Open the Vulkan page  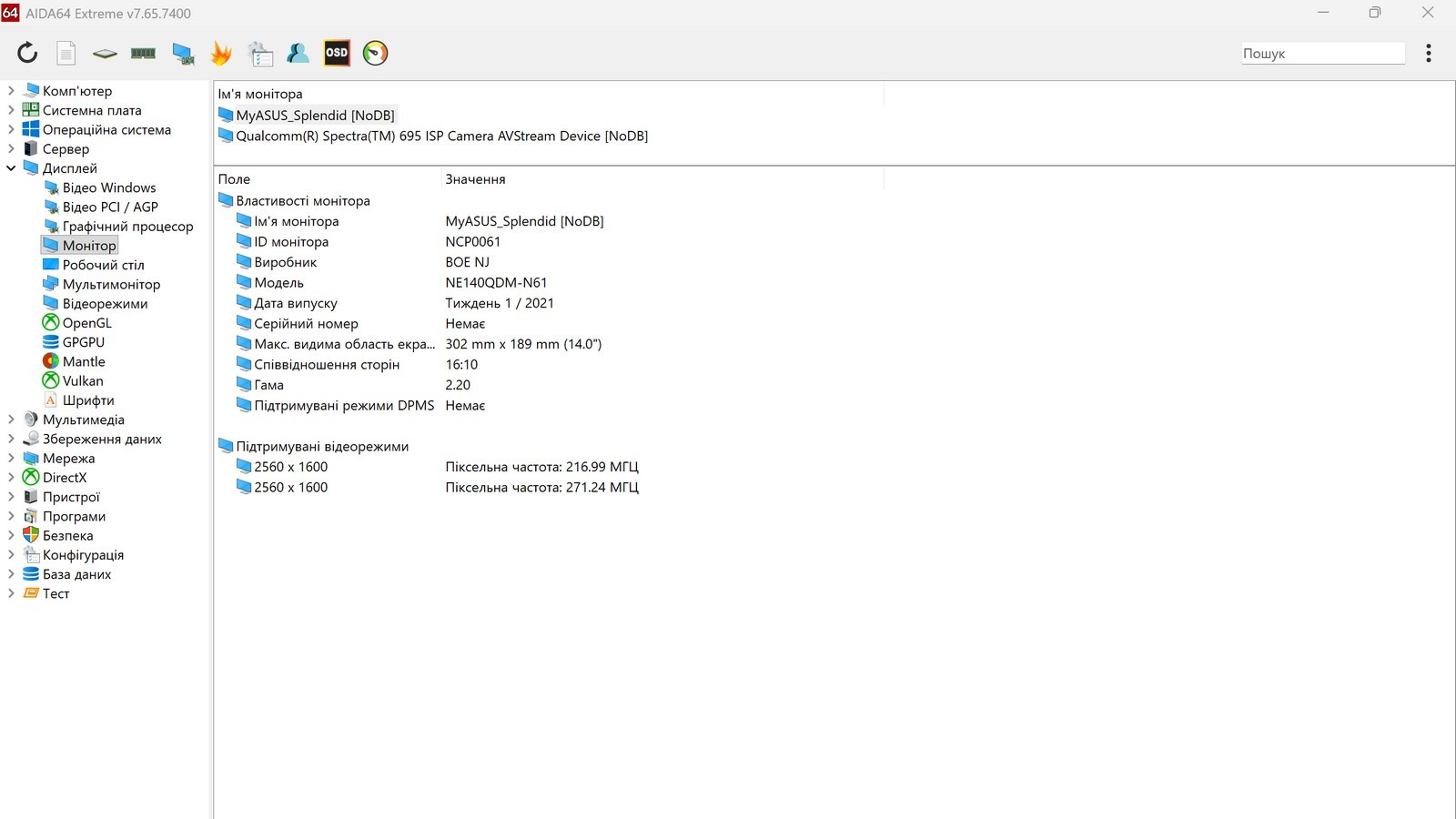click(83, 380)
